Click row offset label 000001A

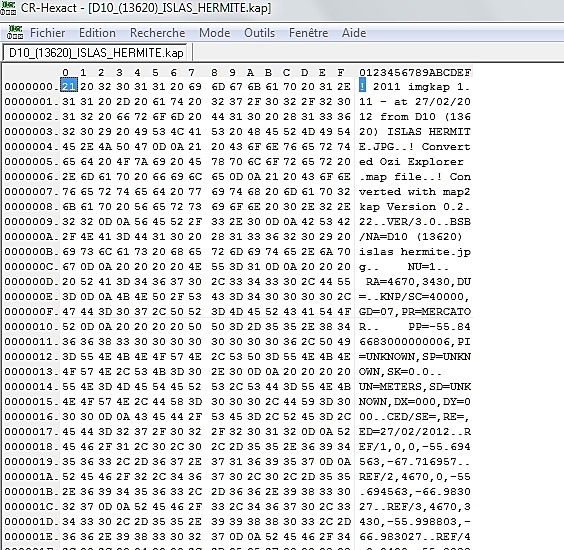point(31,477)
